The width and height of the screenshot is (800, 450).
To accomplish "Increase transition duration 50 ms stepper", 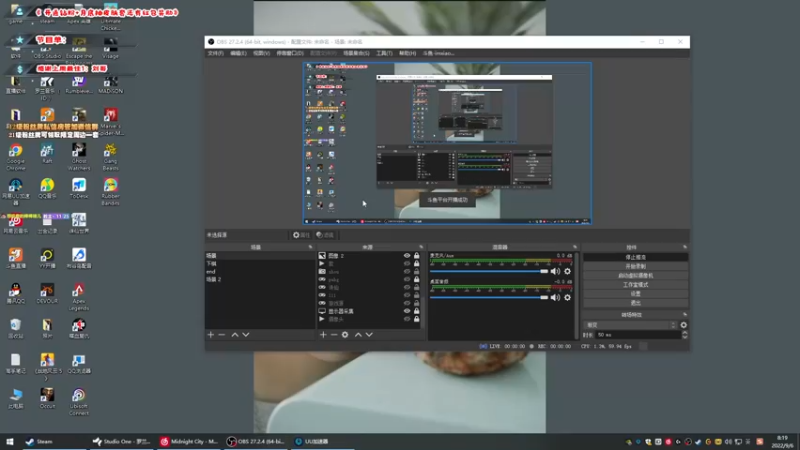I will coord(685,333).
